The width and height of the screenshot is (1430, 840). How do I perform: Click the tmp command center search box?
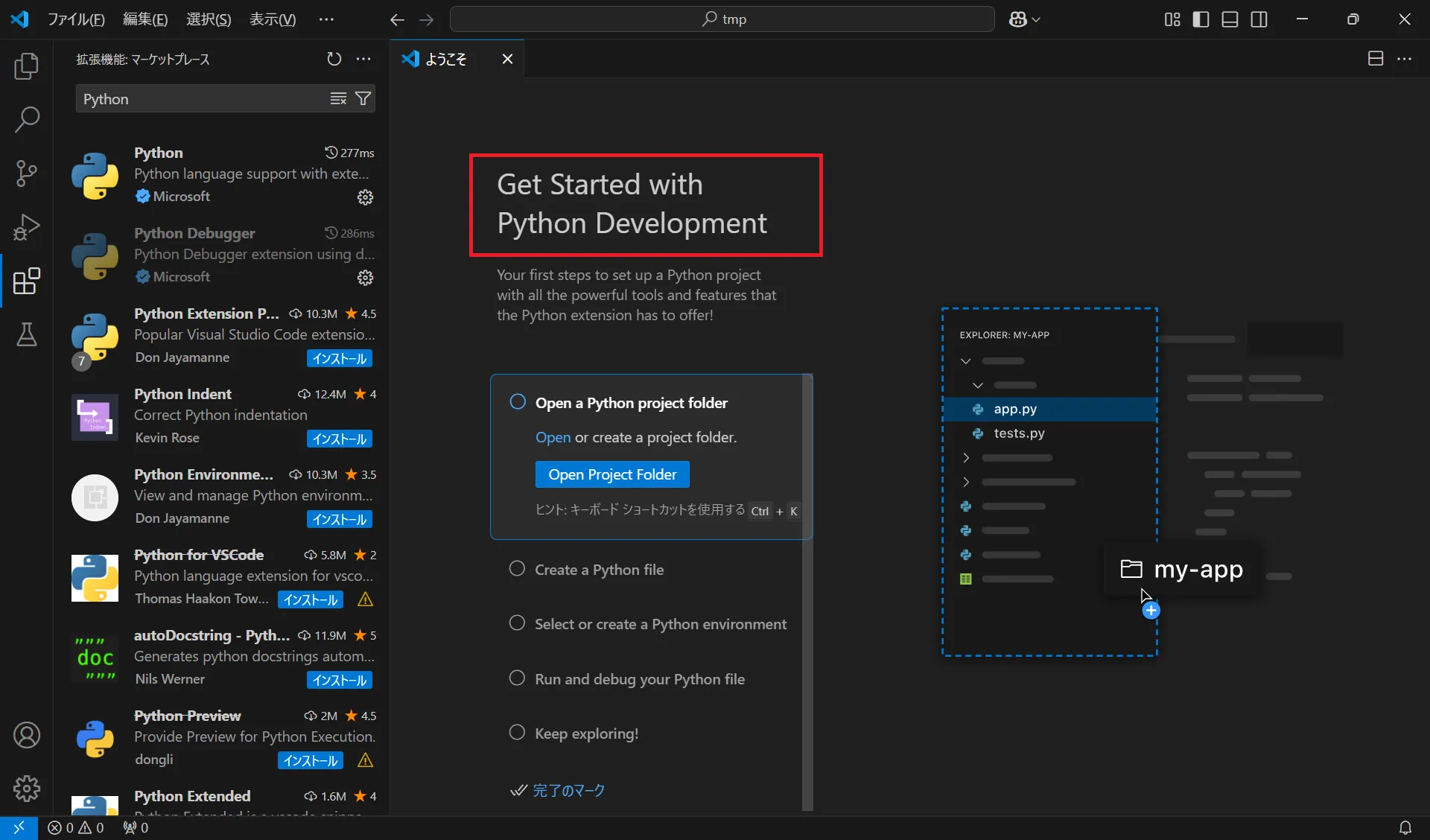point(722,19)
